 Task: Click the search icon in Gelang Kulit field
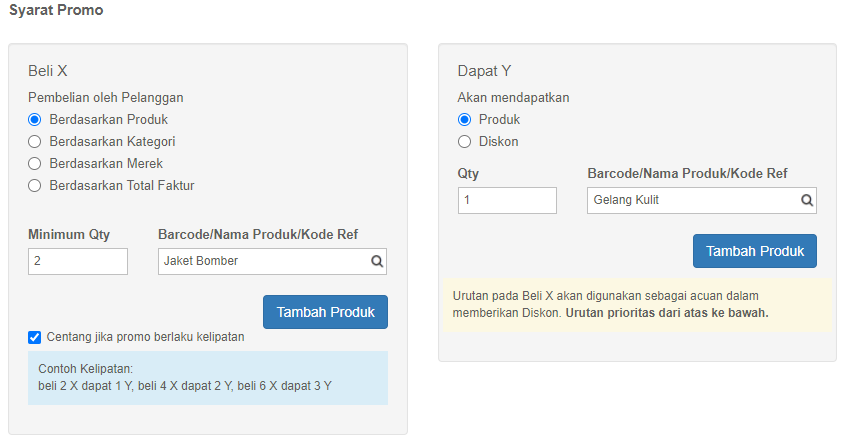(x=806, y=201)
